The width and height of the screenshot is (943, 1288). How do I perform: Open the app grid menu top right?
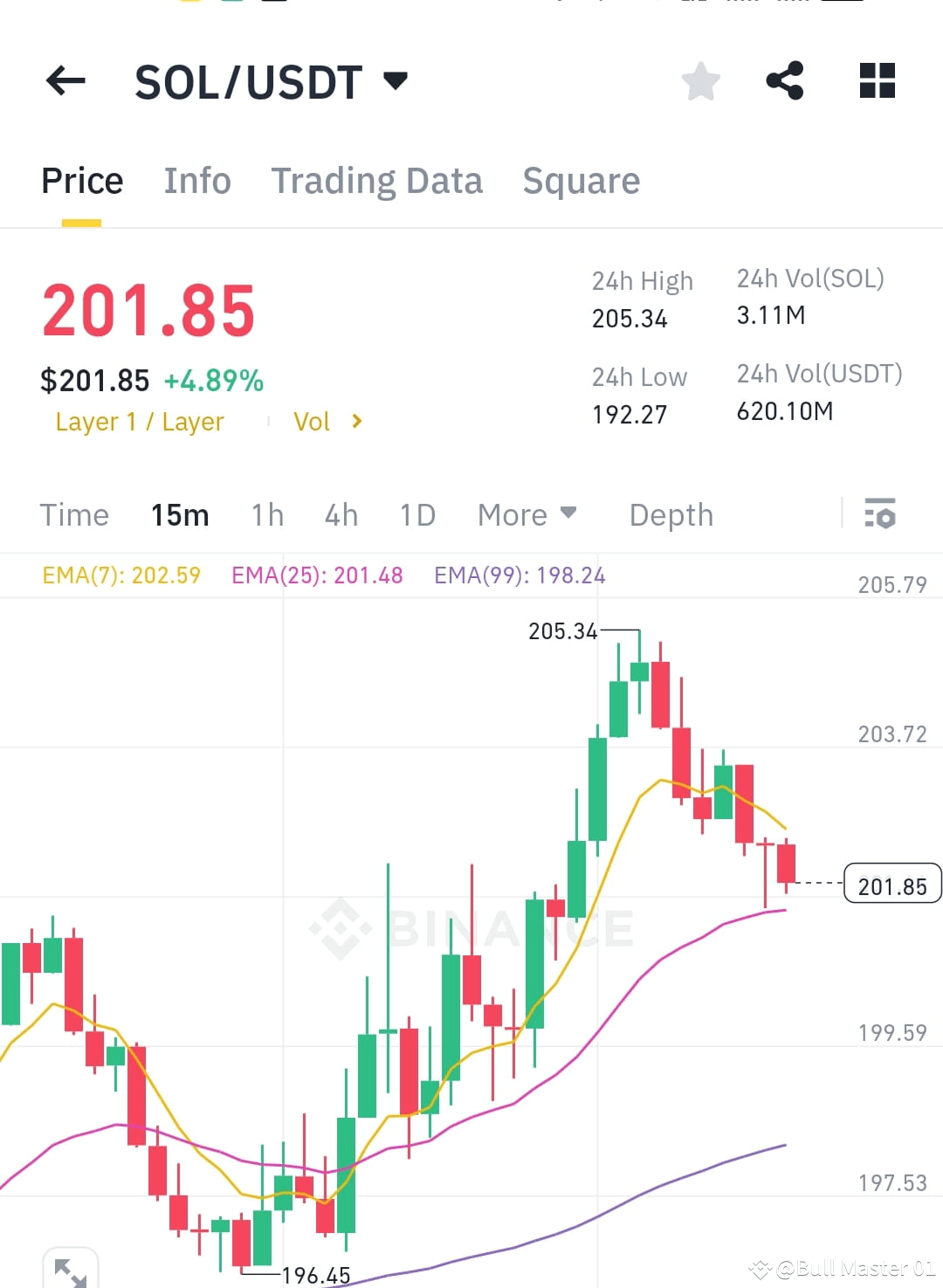click(877, 80)
